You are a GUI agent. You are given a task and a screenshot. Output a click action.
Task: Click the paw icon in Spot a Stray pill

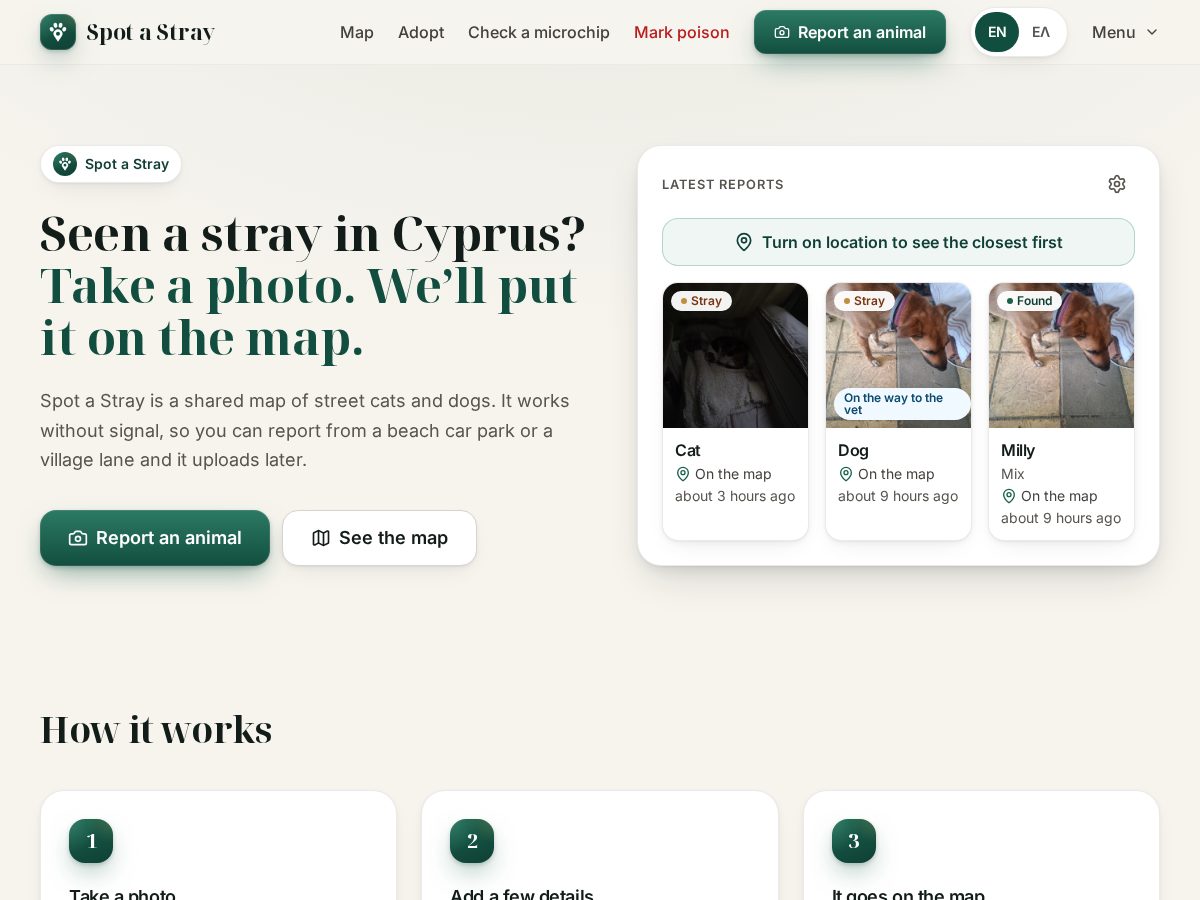pos(65,164)
